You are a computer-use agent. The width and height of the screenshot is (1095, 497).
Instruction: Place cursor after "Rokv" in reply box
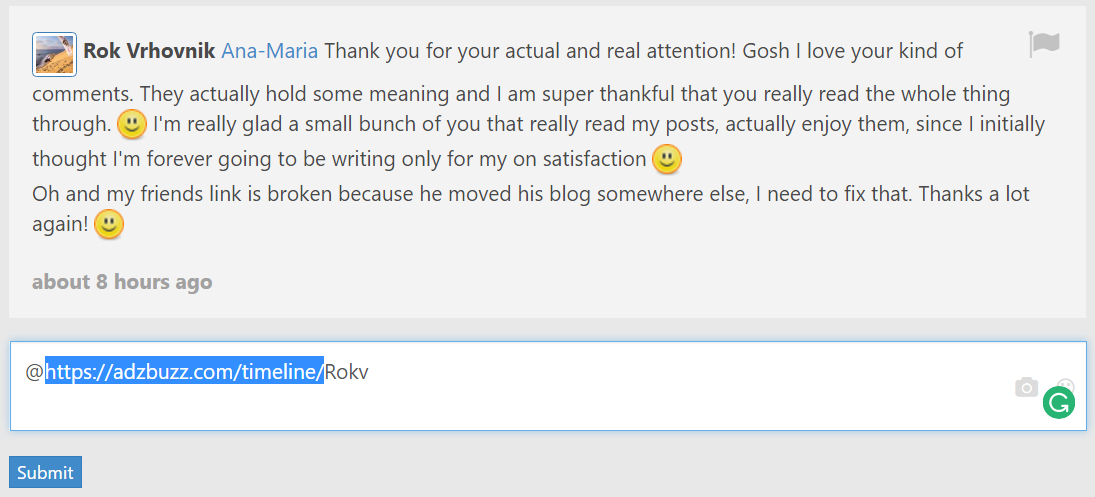[x=371, y=373]
